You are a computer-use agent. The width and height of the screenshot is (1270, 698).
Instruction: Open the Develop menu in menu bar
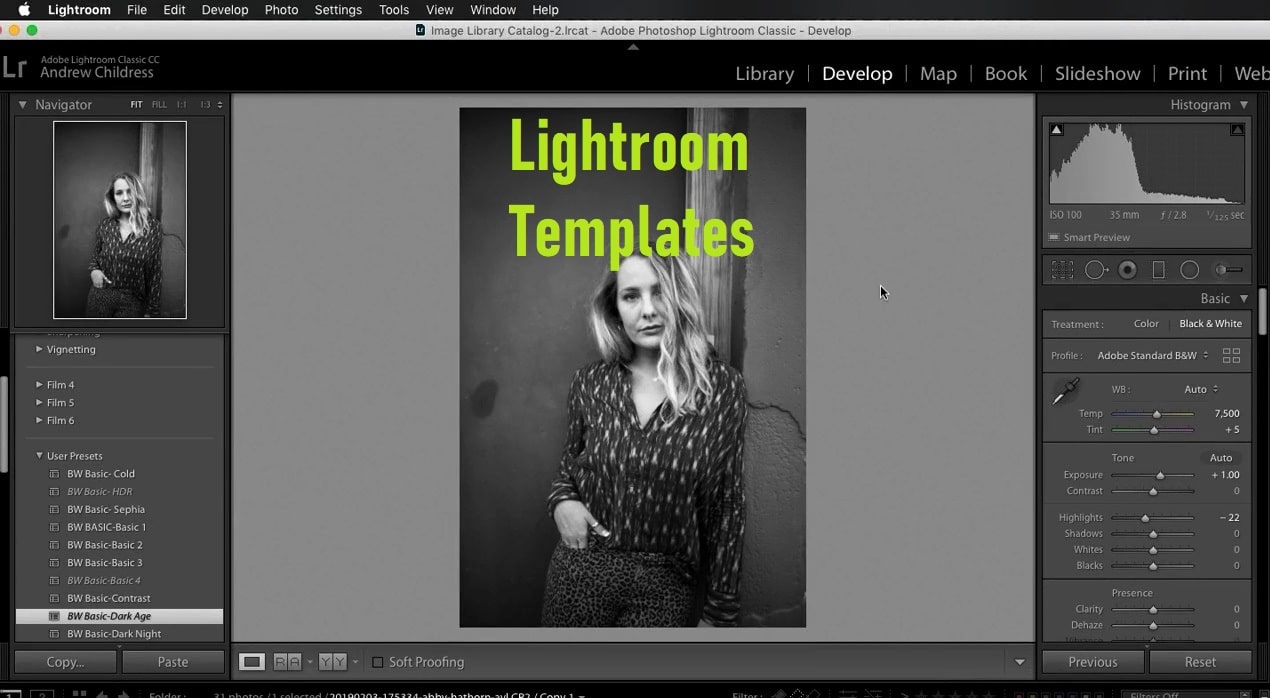[225, 10]
